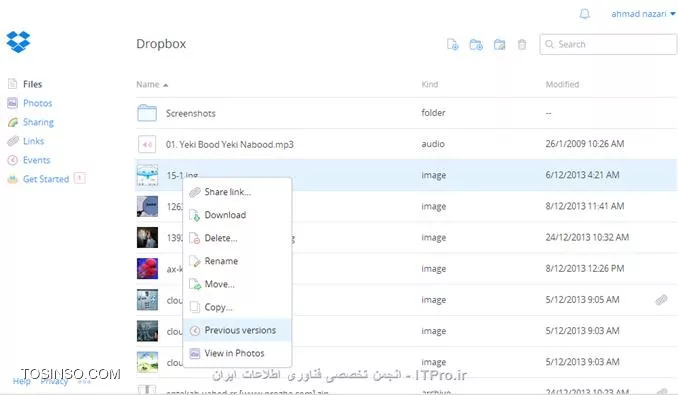
Task: Click the Get Started icon
Action: point(13,179)
